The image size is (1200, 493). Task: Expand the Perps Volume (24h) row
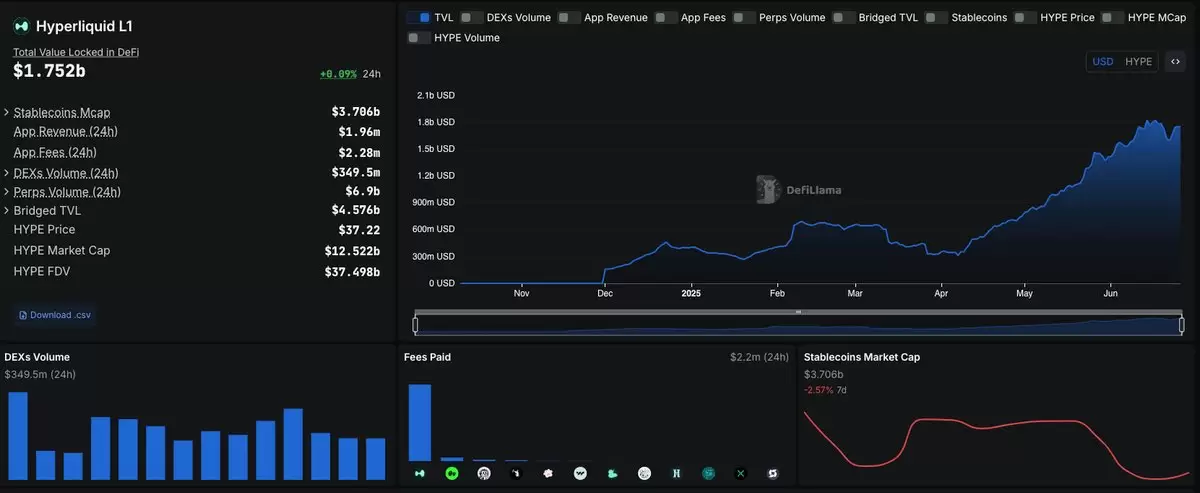tap(7, 191)
